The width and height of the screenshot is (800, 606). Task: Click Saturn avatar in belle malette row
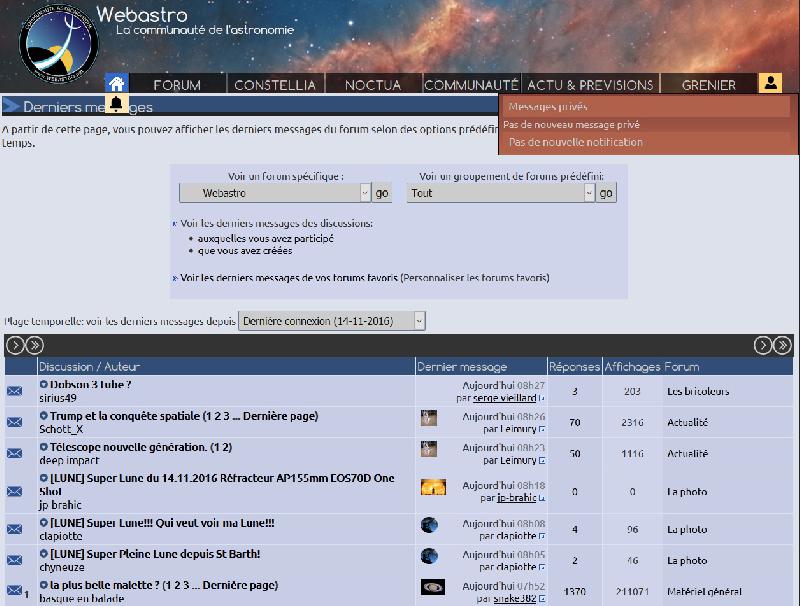(x=433, y=587)
